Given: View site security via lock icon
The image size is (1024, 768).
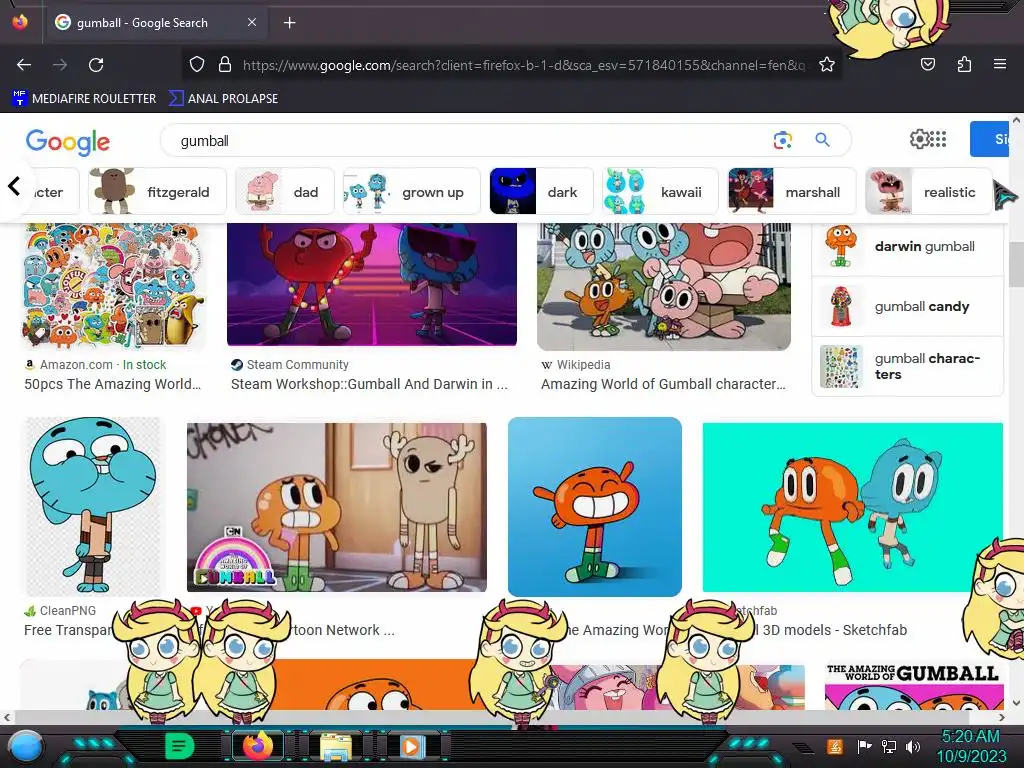Looking at the screenshot, I should 225,65.
